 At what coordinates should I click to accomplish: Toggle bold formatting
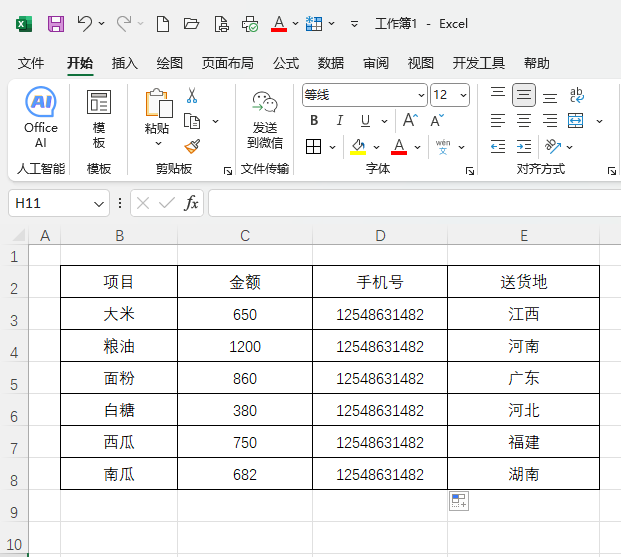point(314,120)
